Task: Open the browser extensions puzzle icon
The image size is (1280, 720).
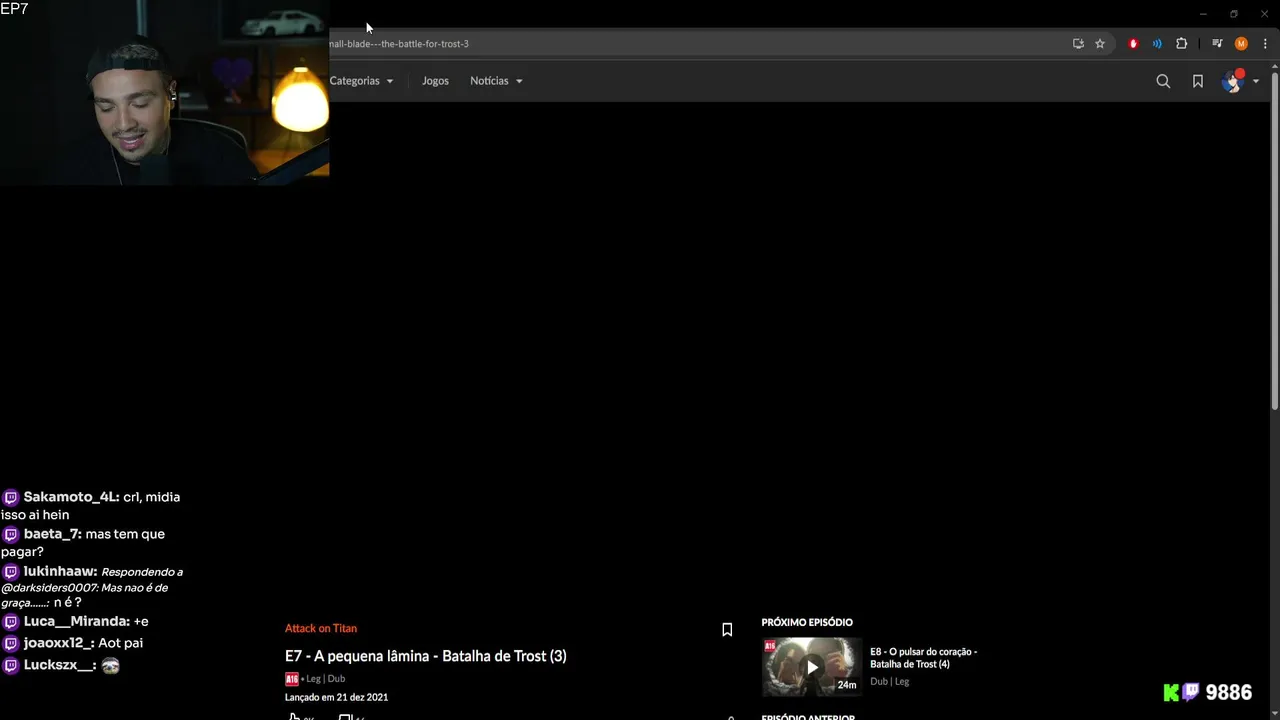Action: [x=1181, y=44]
